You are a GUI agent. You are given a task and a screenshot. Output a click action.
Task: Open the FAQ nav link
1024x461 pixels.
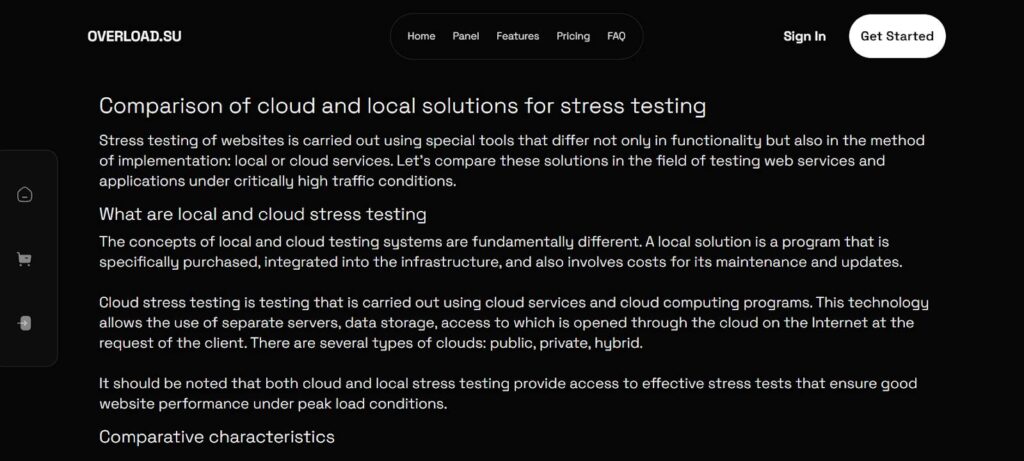pyautogui.click(x=616, y=37)
